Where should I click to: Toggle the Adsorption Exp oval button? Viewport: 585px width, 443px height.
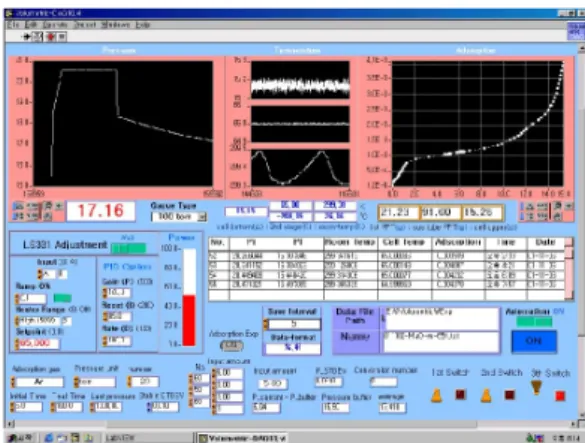(231, 346)
